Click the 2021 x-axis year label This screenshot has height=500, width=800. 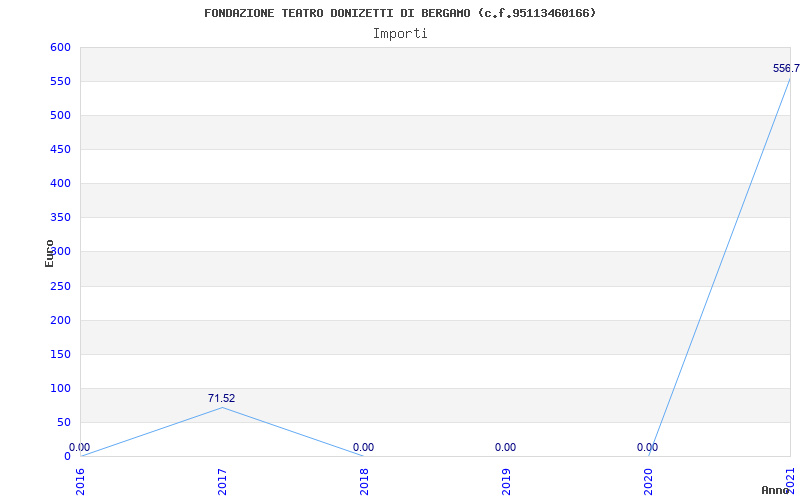click(x=790, y=482)
